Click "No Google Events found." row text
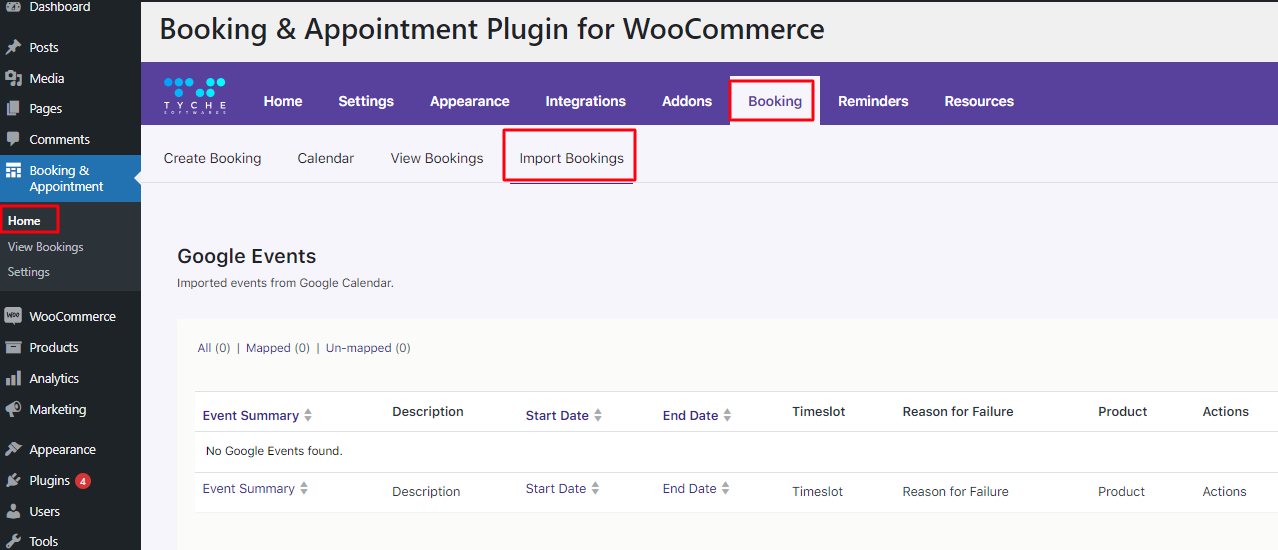The height and width of the screenshot is (550, 1278). [274, 451]
